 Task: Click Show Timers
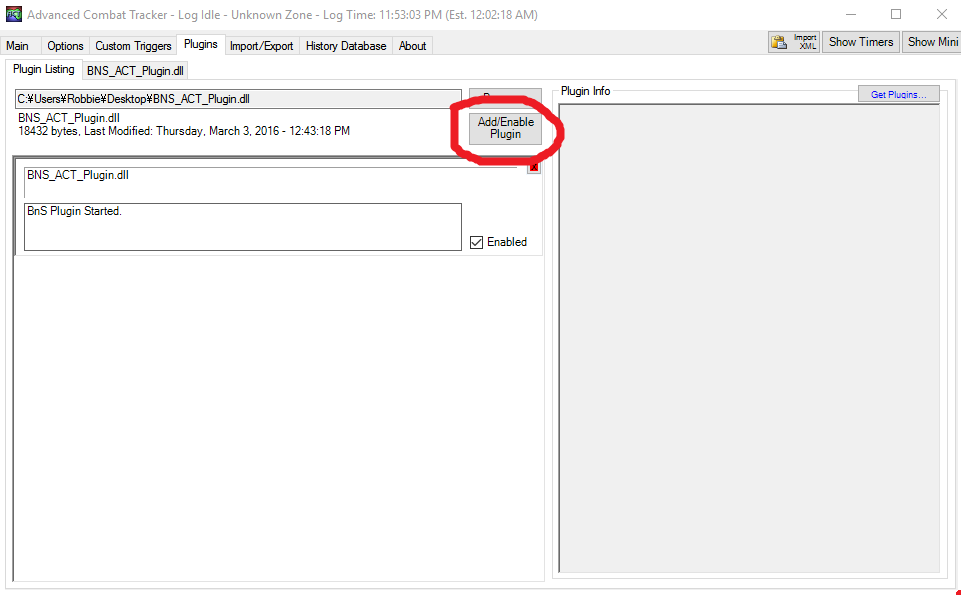(859, 41)
